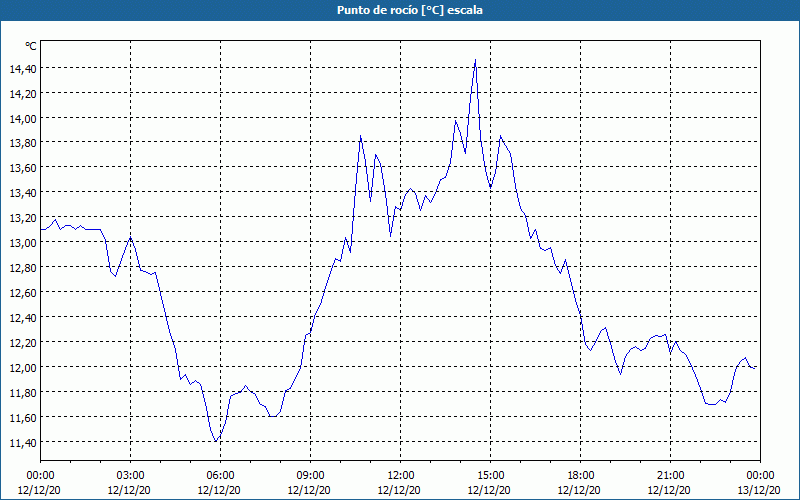The height and width of the screenshot is (500, 800).
Task: Click the 11,60 y-axis label
Action: click(23, 418)
